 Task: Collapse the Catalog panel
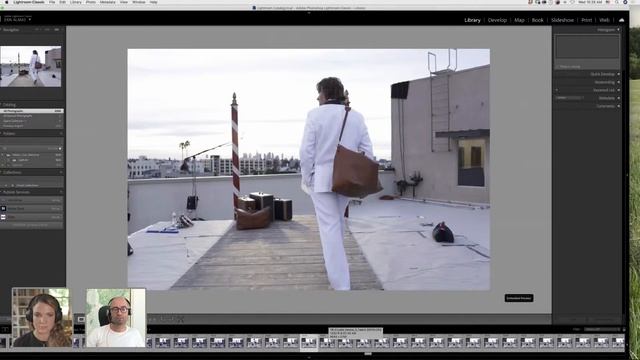click(x=9, y=105)
